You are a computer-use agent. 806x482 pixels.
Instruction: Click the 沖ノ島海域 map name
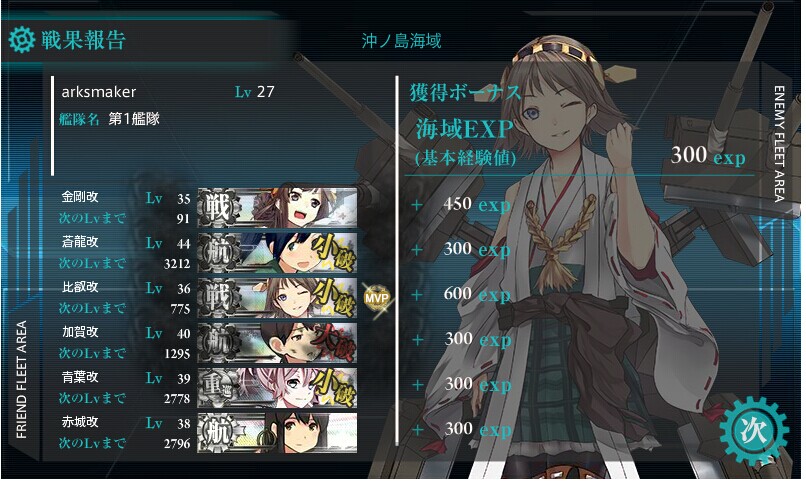(x=401, y=41)
